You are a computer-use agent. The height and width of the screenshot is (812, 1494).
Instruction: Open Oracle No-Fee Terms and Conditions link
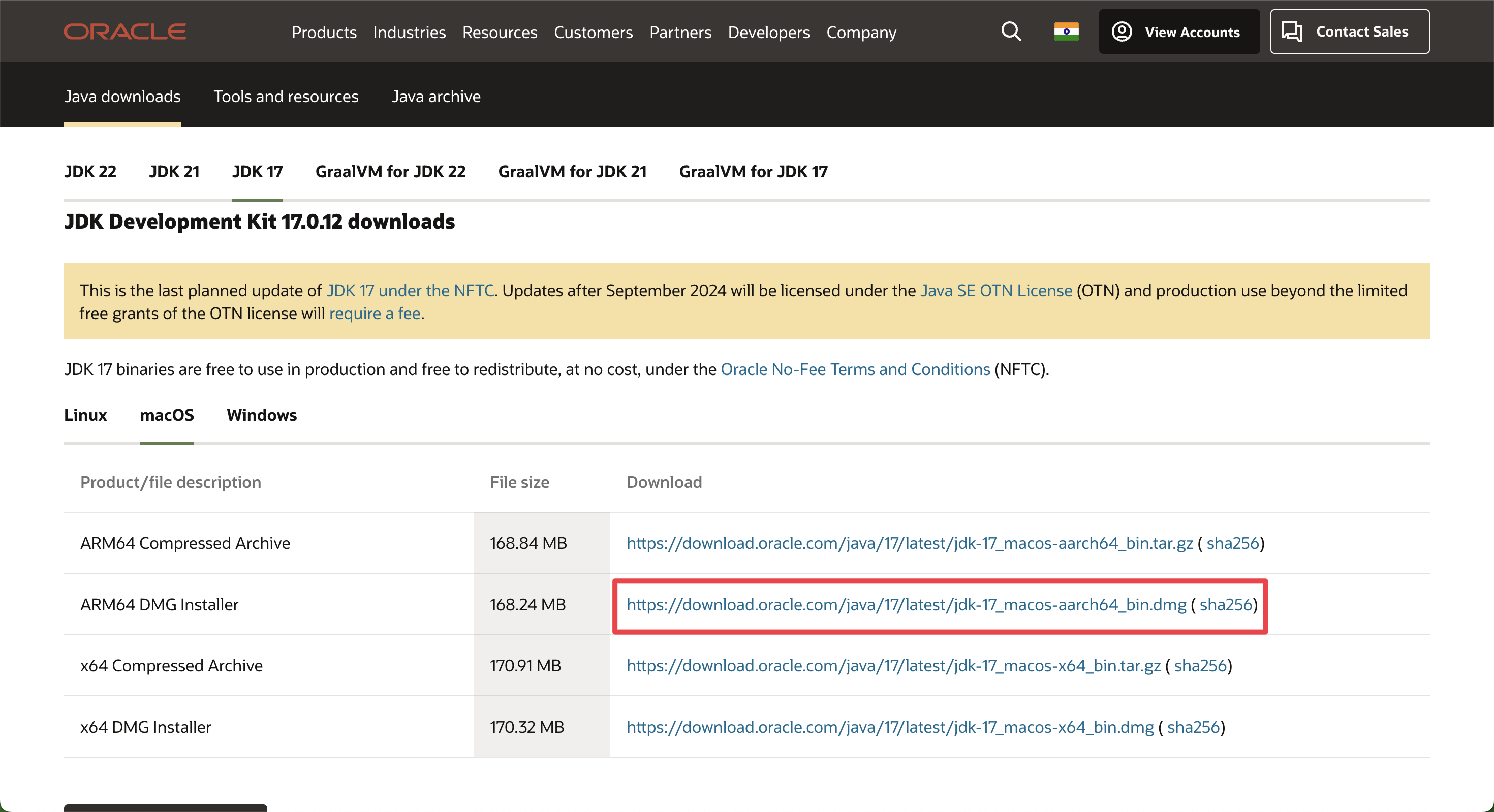855,369
